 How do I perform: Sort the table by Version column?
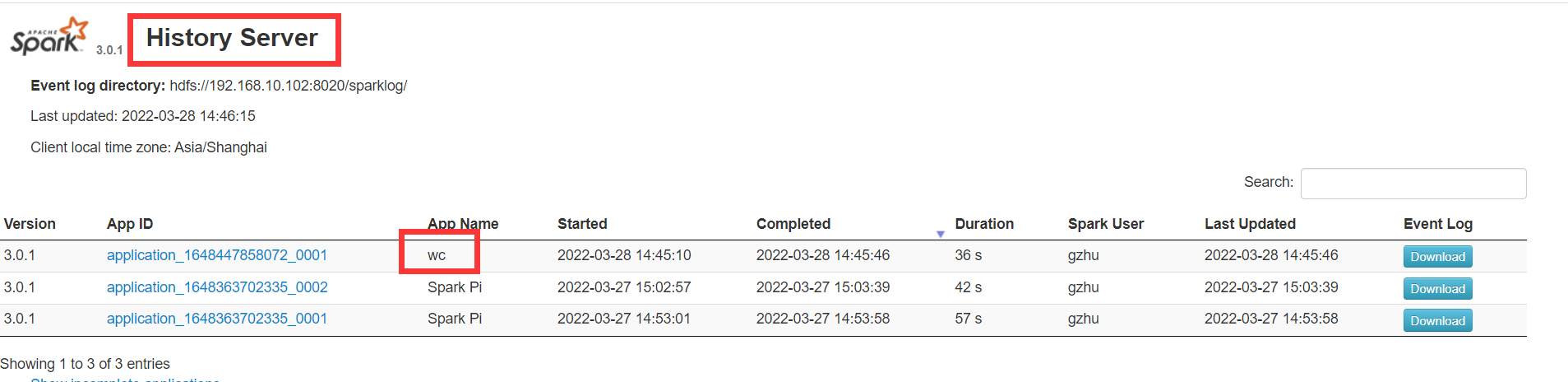pos(30,224)
